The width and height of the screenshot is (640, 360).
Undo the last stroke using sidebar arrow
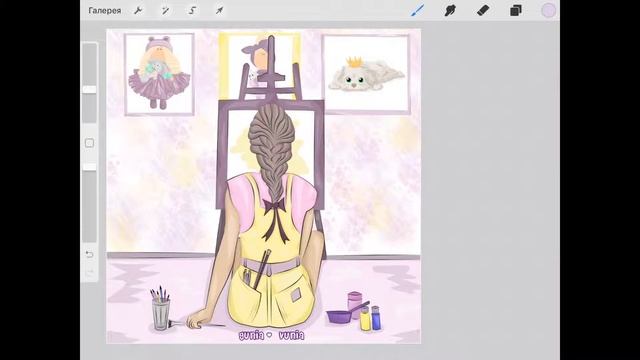(x=90, y=254)
